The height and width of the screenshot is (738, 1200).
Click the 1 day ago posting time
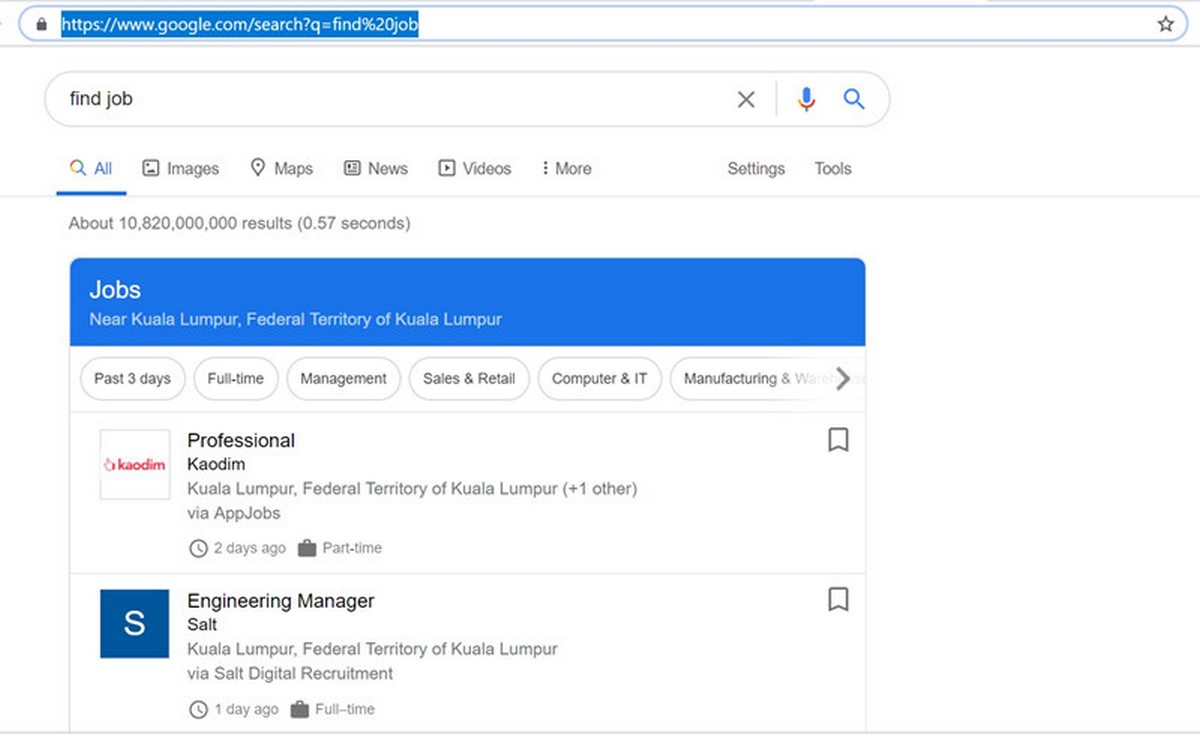[234, 709]
